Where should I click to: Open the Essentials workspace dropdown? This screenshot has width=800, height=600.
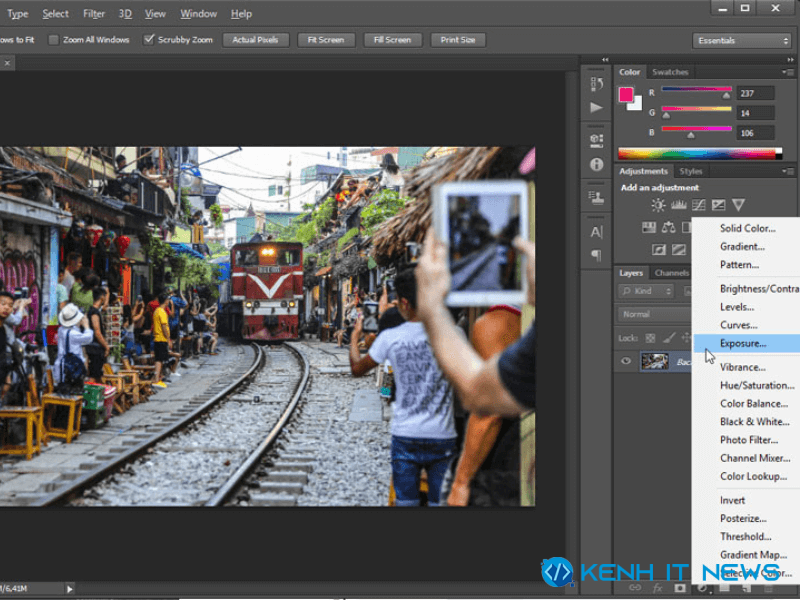point(741,40)
